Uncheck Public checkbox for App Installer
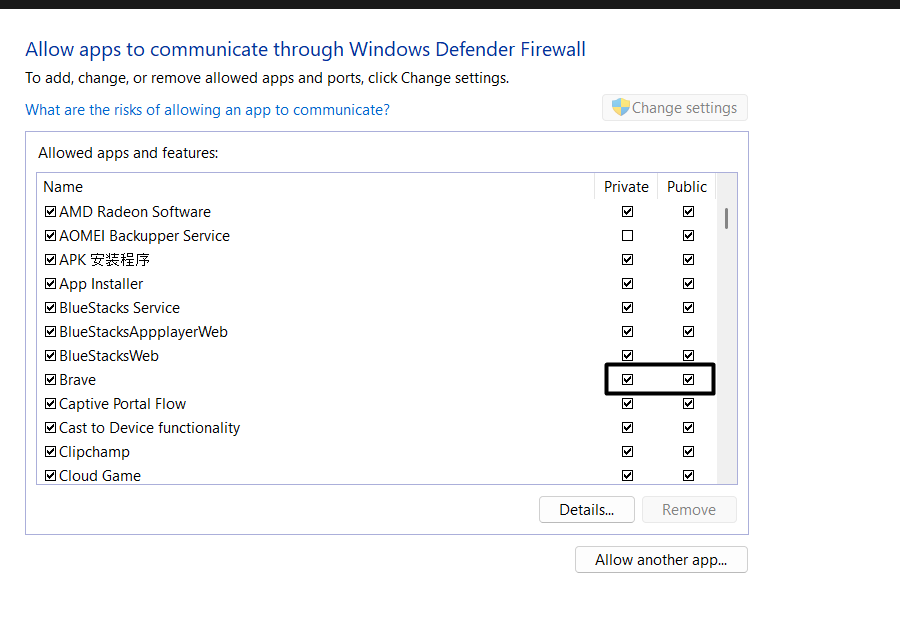 688,284
